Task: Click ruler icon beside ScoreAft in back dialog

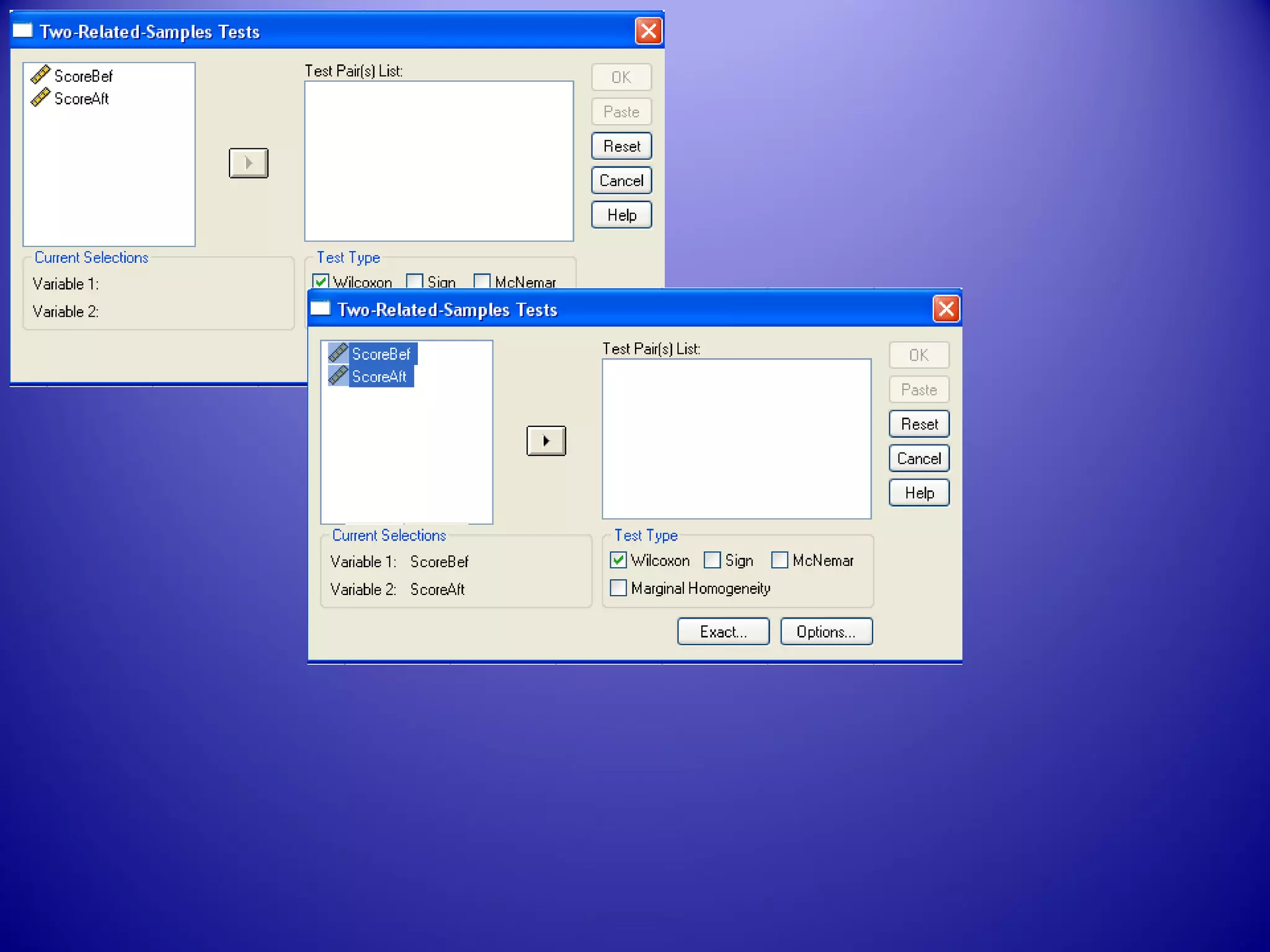Action: 40,98
